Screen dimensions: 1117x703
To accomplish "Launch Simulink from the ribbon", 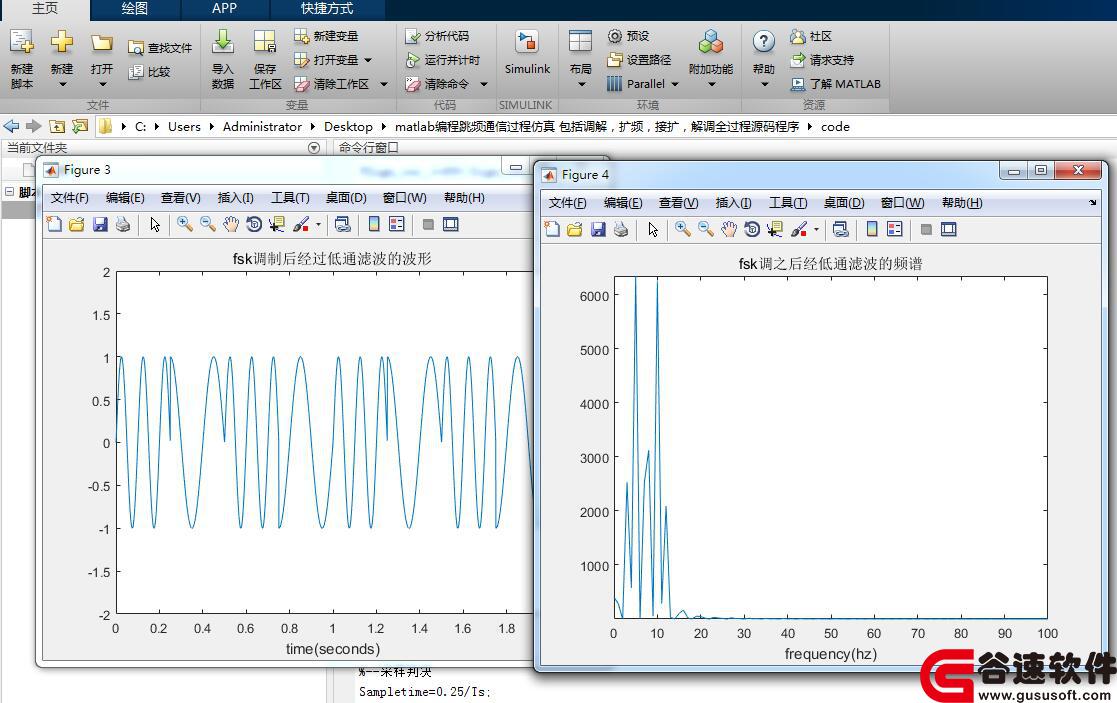I will (x=527, y=51).
